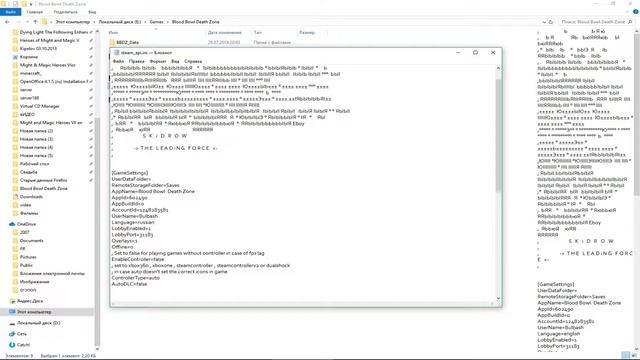Image resolution: width=640 pixels, height=360 pixels.
Task: Click the minecraft folder icon
Action: (16, 73)
